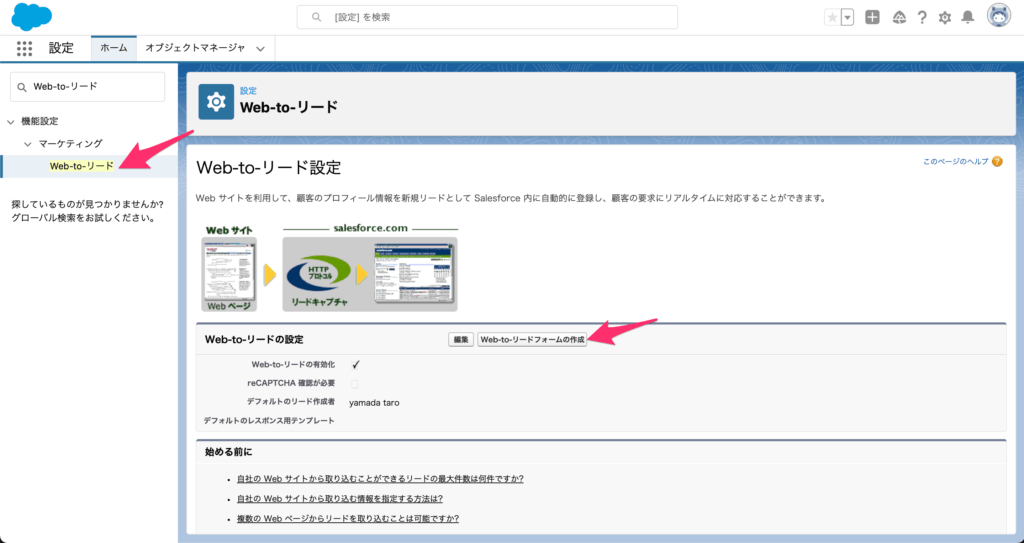Open link 取り込む情報を指定する方法は?
1024x543 pixels.
pos(340,499)
